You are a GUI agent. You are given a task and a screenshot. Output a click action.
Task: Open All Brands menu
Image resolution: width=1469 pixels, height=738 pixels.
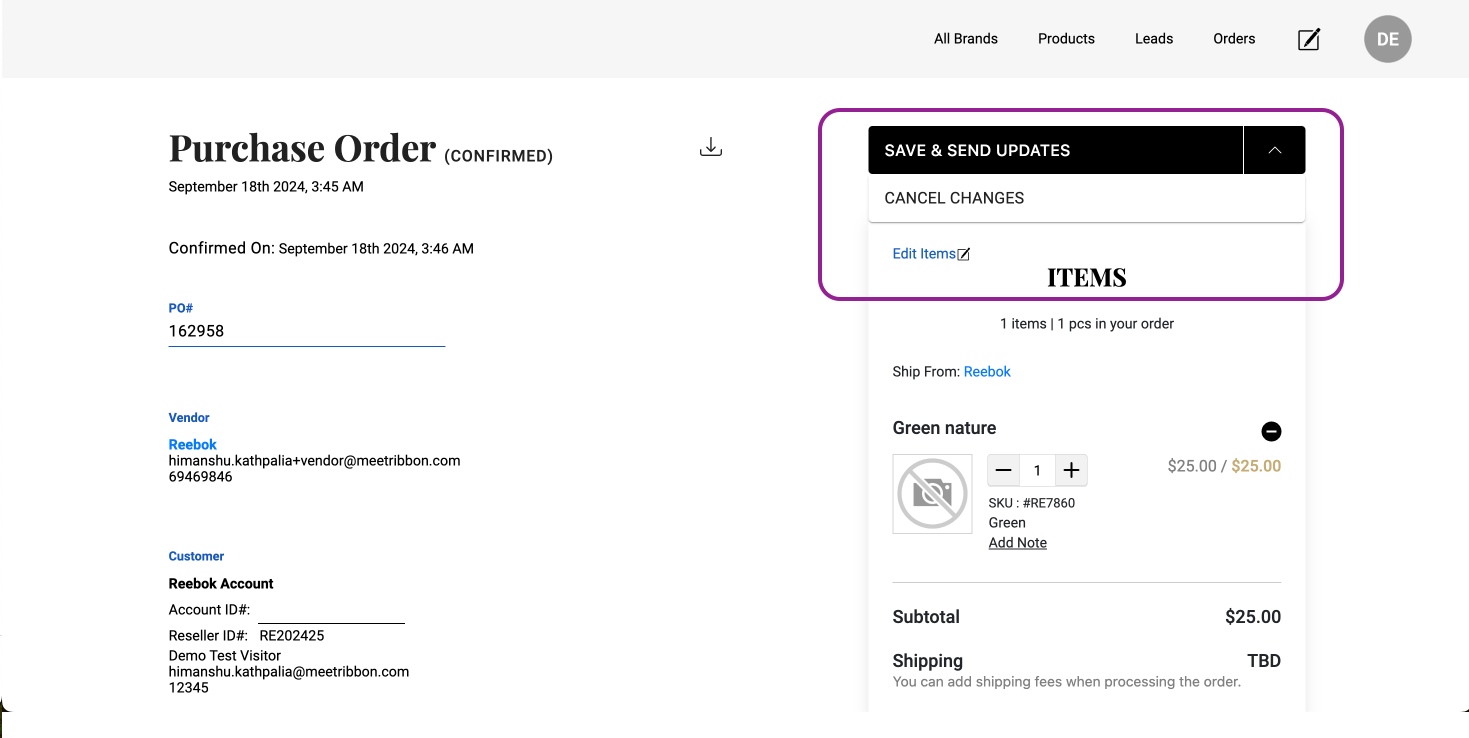965,39
